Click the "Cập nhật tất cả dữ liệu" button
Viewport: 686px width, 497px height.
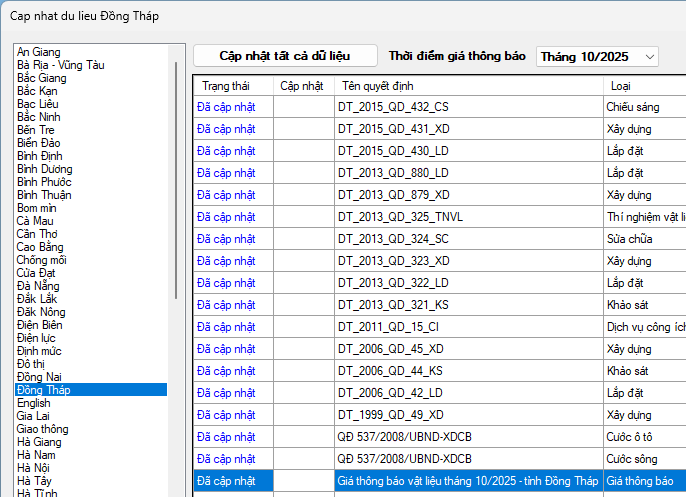(285, 56)
